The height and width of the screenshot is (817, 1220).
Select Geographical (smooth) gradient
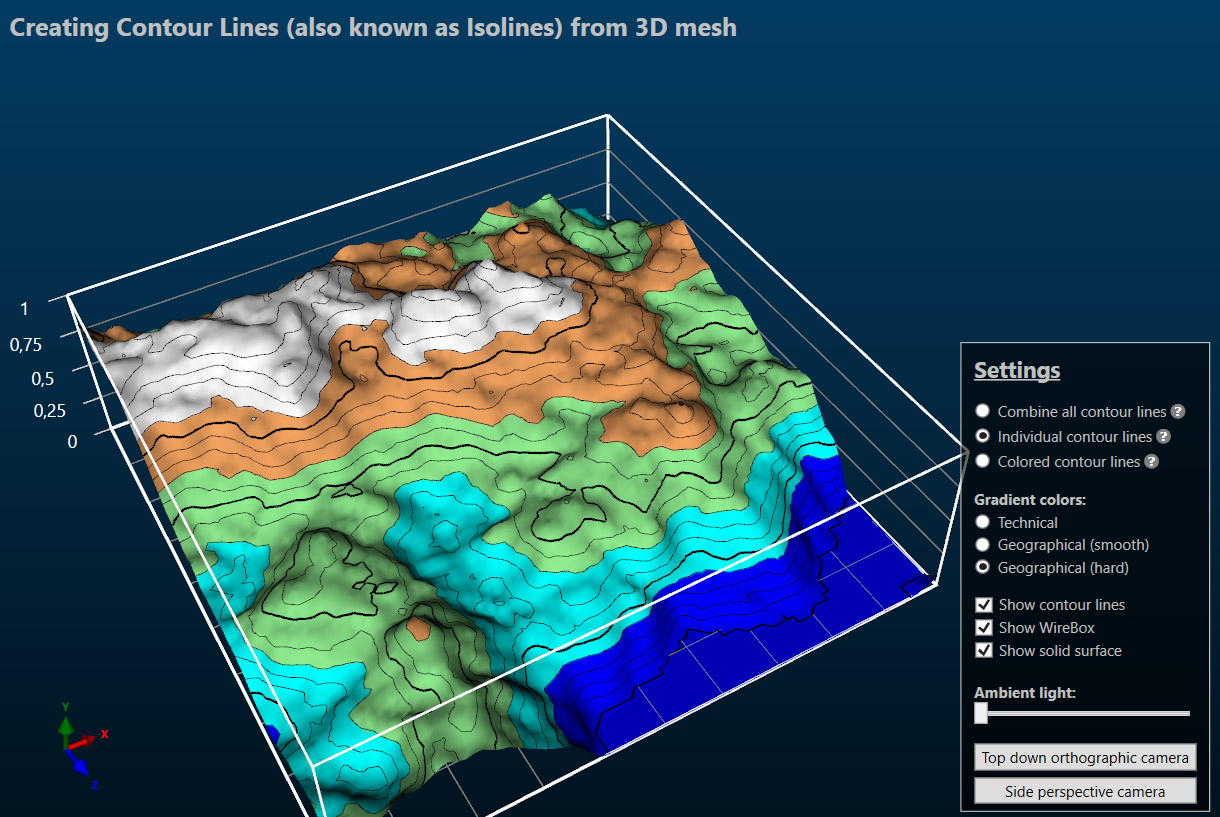pos(982,545)
